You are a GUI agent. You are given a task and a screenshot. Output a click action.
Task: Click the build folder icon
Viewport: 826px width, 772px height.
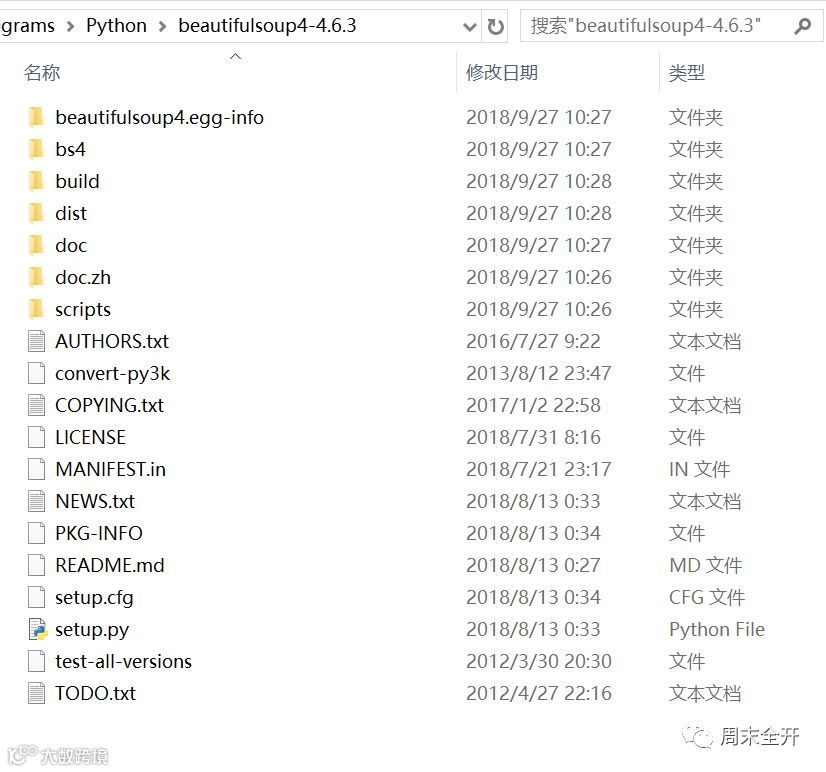pyautogui.click(x=36, y=181)
